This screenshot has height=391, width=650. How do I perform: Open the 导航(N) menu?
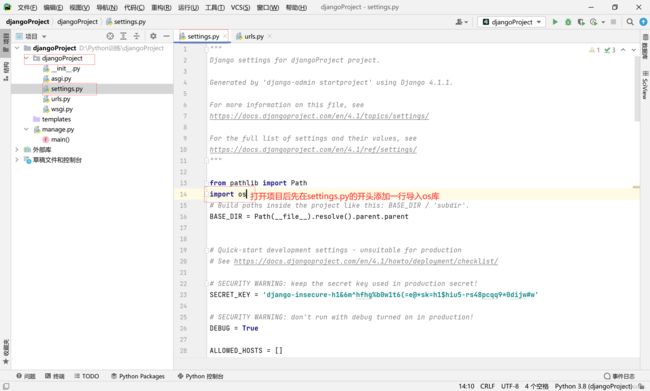point(107,7)
